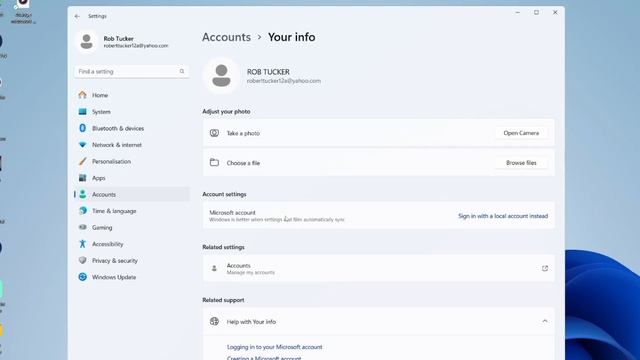
Task: Open the Home settings page
Action: (x=132, y=95)
